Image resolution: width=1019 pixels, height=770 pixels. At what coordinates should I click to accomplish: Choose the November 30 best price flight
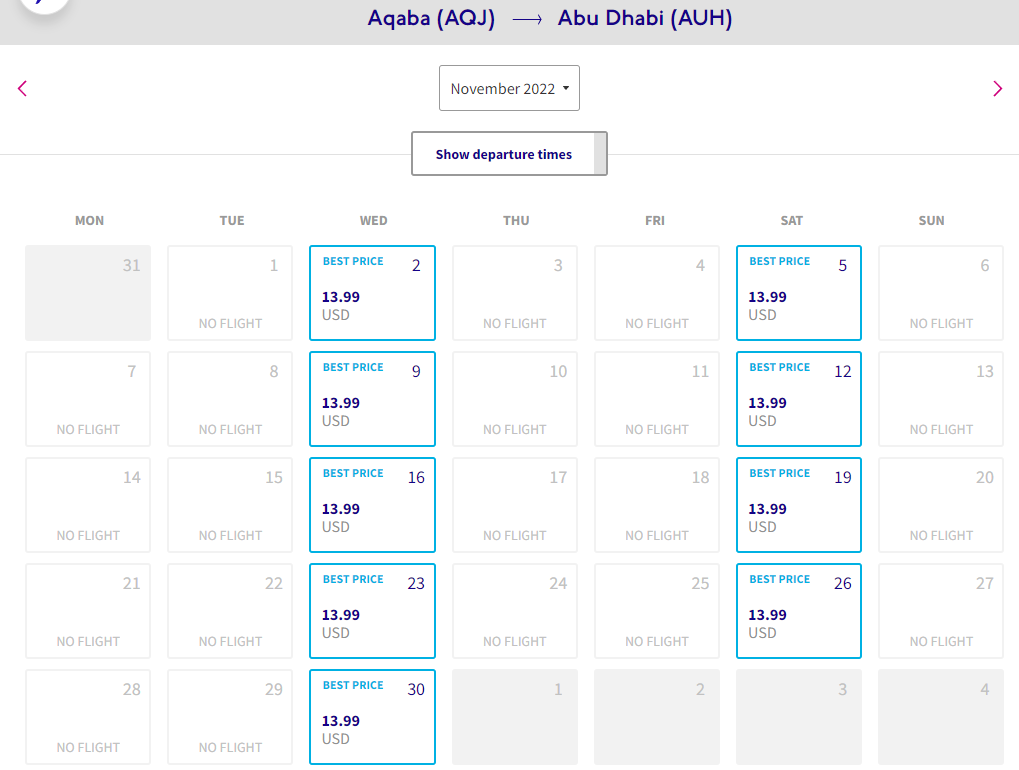(x=372, y=716)
